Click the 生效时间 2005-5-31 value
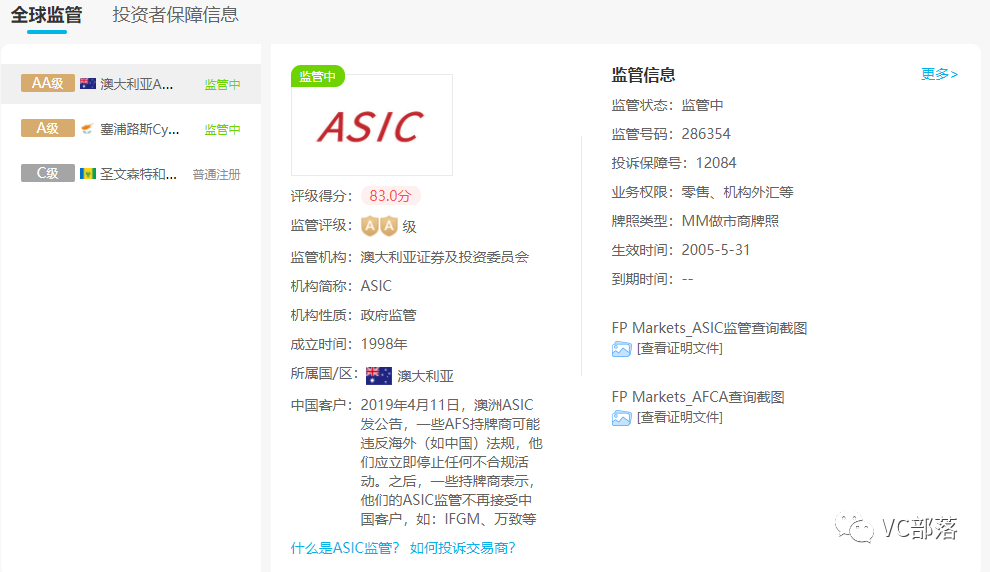Image resolution: width=990 pixels, height=572 pixels. coord(716,250)
